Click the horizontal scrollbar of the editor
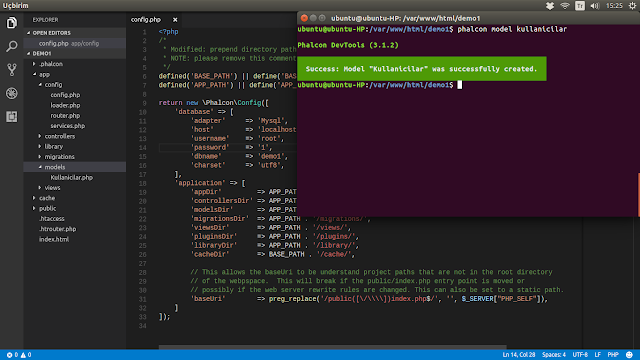Image resolution: width=640 pixels, height=360 pixels. (x=333, y=347)
